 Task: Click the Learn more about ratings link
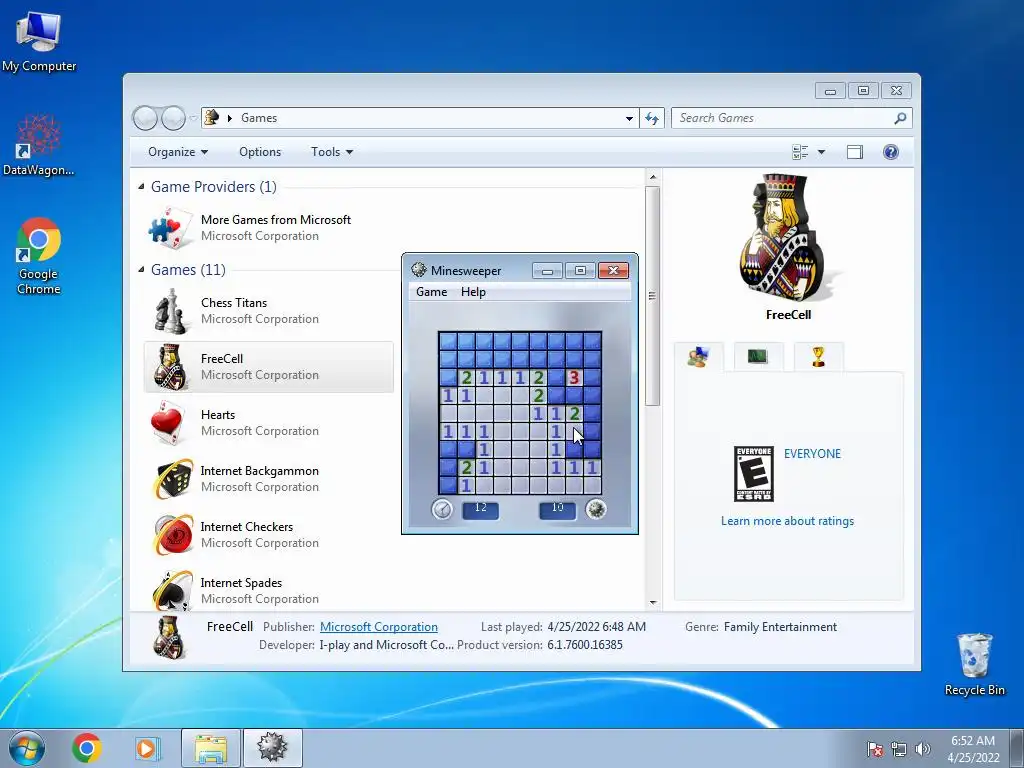(x=787, y=520)
